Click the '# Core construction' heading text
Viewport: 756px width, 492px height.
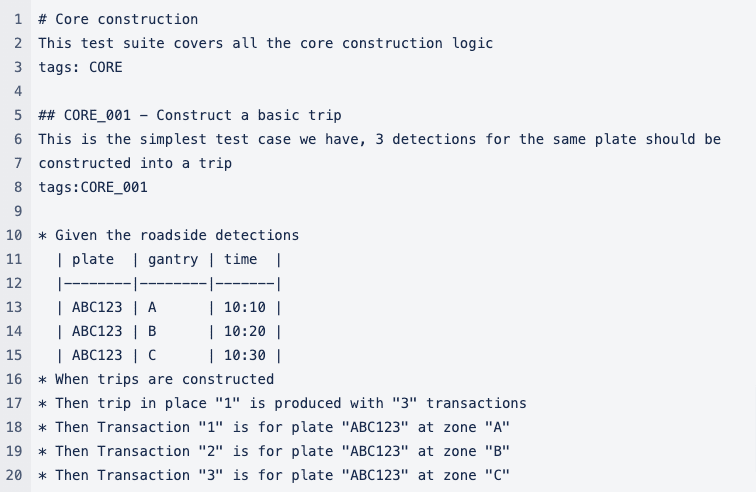tap(118, 19)
